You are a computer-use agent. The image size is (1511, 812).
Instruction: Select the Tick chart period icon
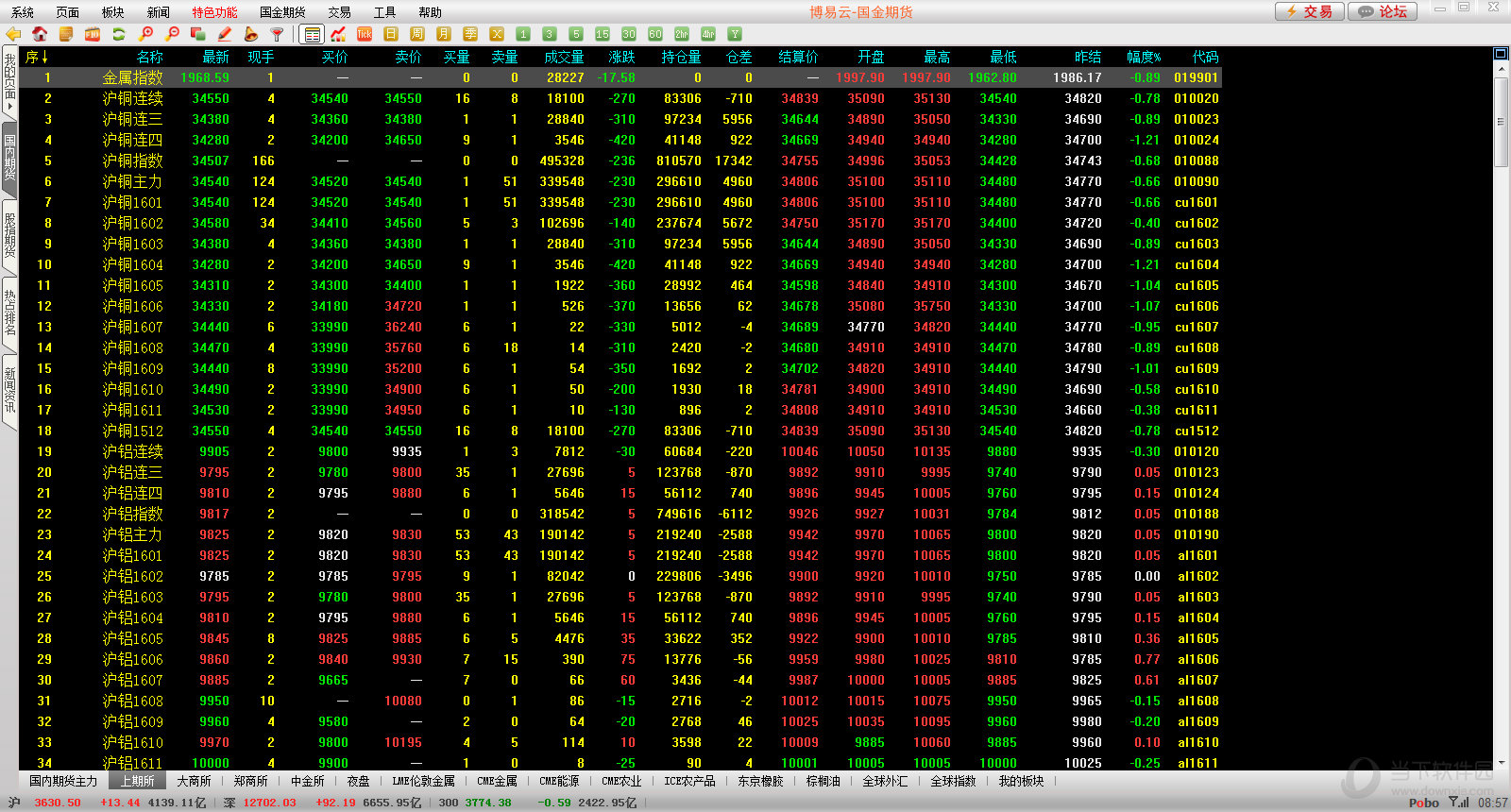coord(365,34)
